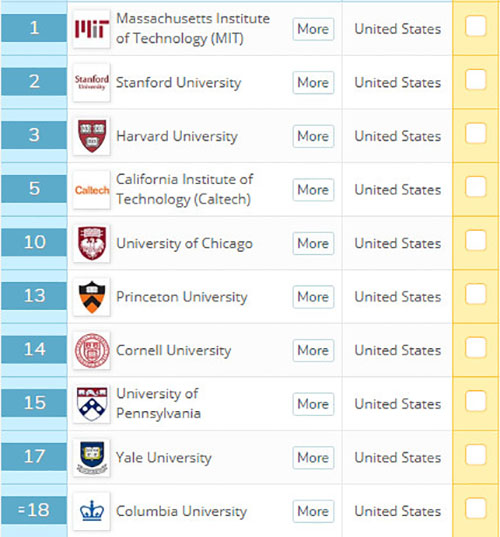Click the Princeton orange shield logo

(91, 297)
